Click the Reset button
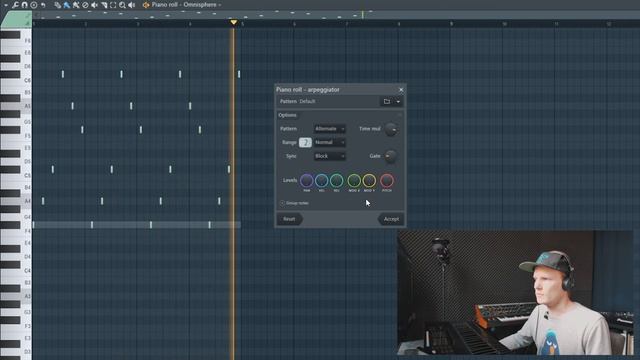 [289, 219]
